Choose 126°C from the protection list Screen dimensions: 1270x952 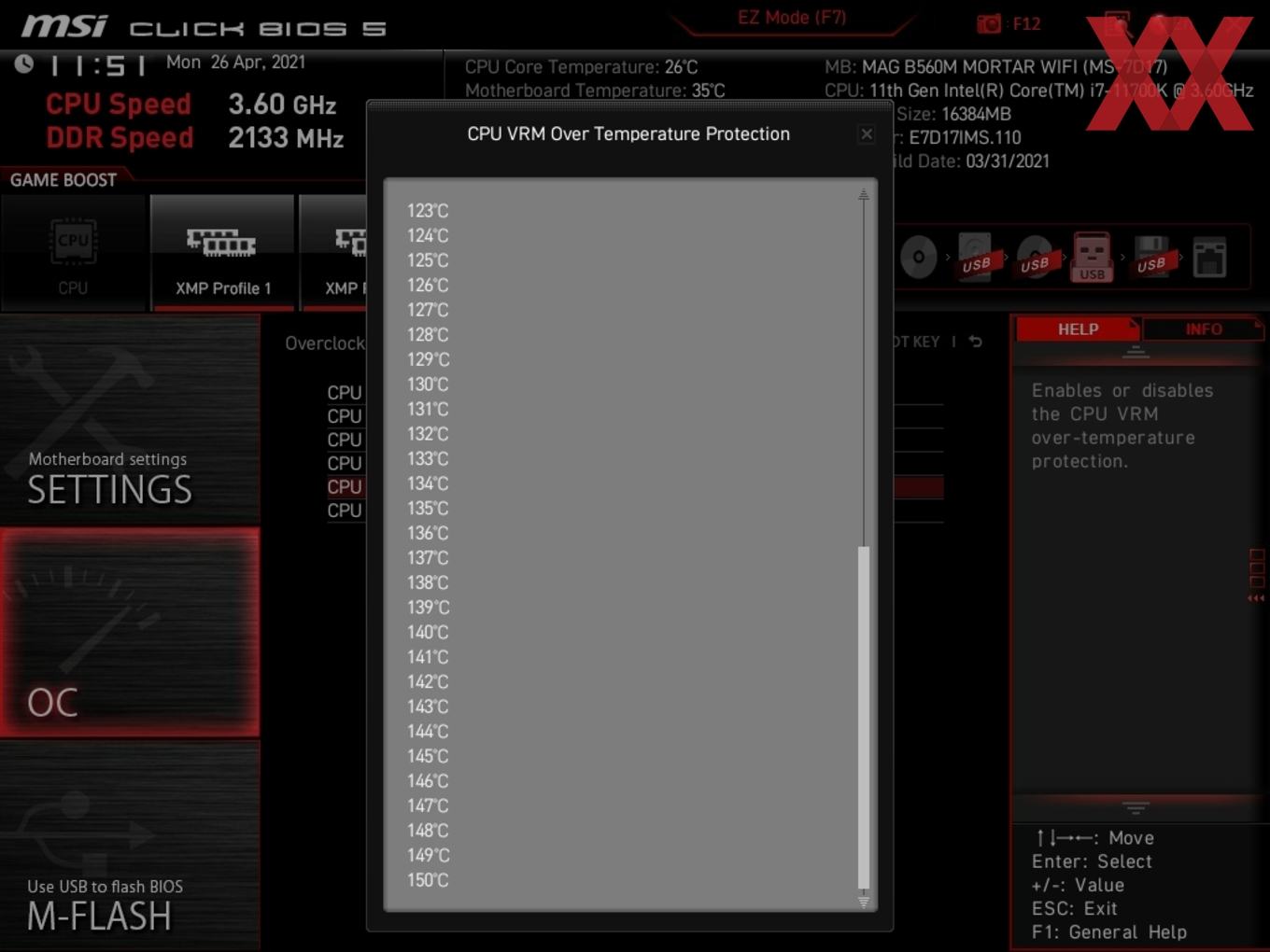click(x=428, y=286)
